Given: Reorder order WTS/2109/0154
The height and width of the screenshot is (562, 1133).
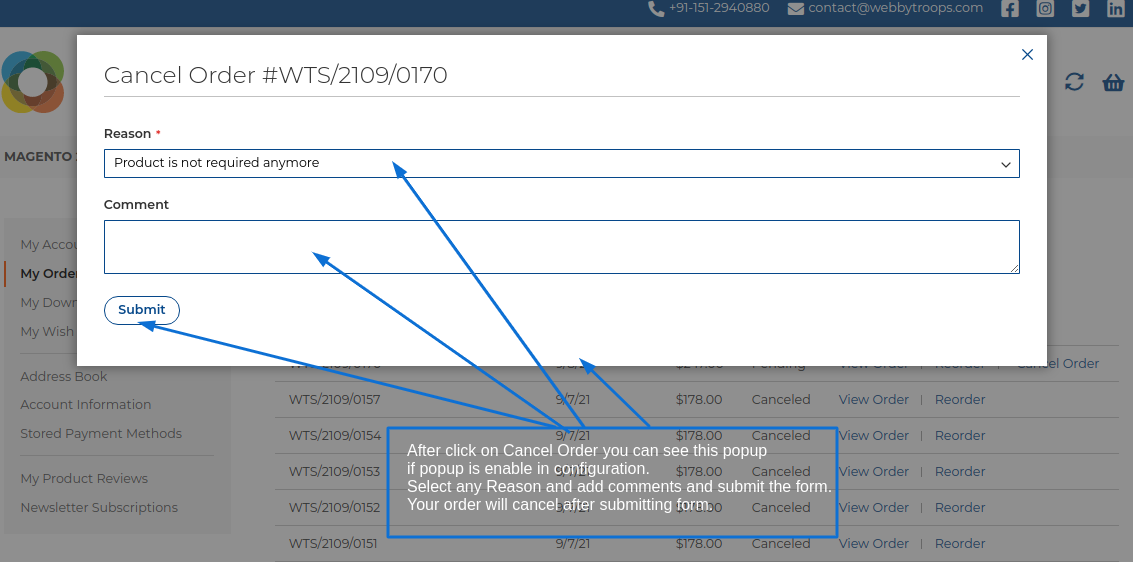Looking at the screenshot, I should (960, 436).
